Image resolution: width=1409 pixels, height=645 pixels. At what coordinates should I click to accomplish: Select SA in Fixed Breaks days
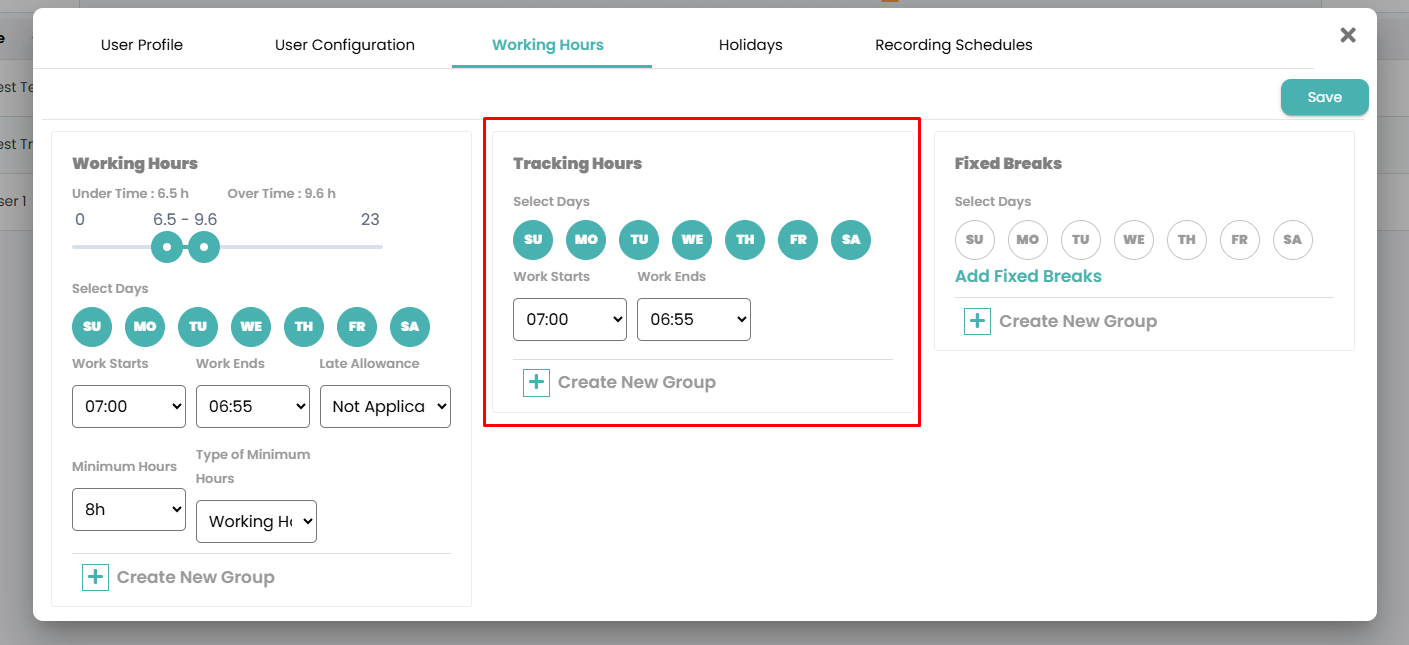pyautogui.click(x=1293, y=240)
